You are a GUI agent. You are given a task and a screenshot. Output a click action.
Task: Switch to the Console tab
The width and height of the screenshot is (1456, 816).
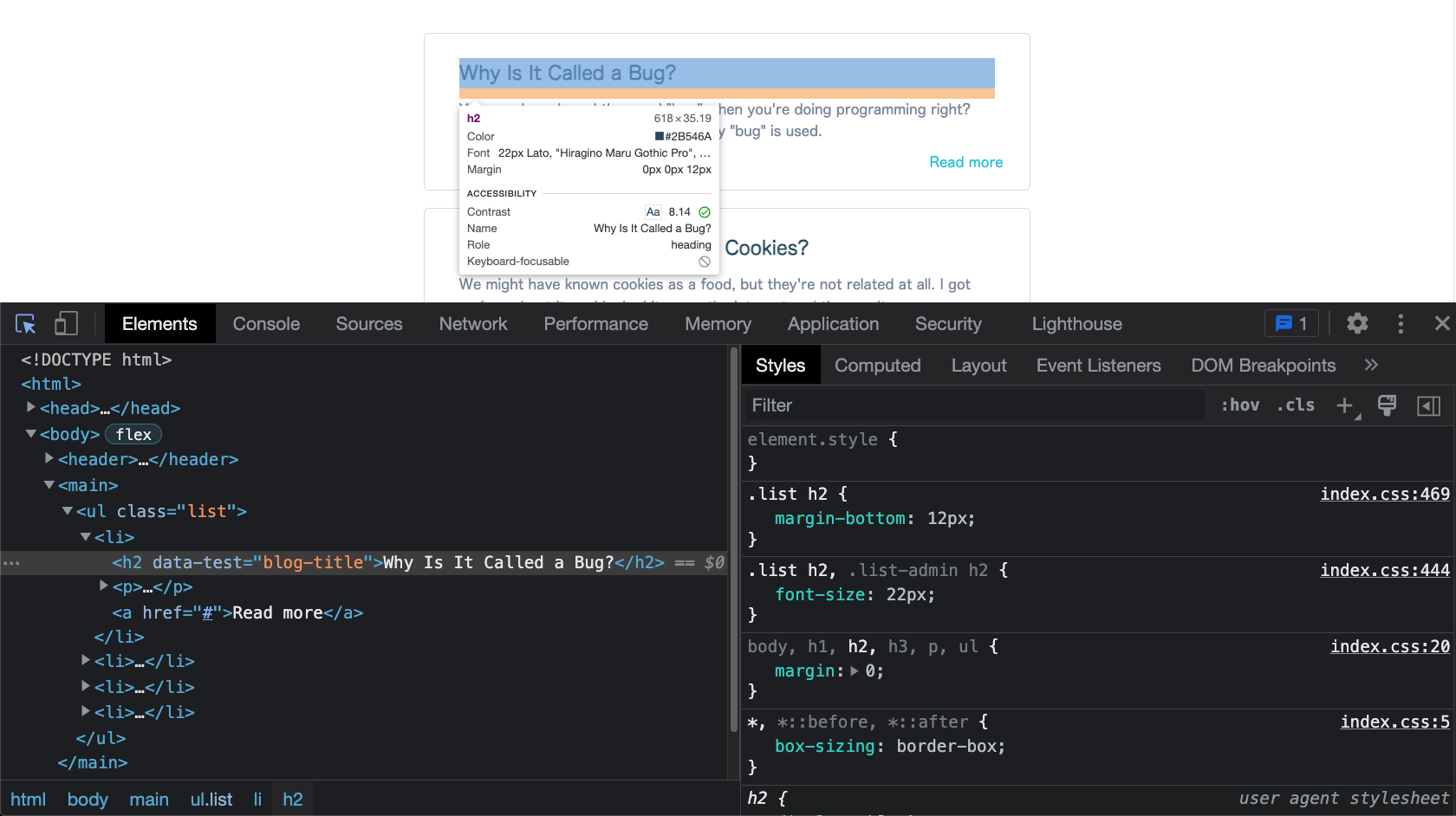click(266, 324)
